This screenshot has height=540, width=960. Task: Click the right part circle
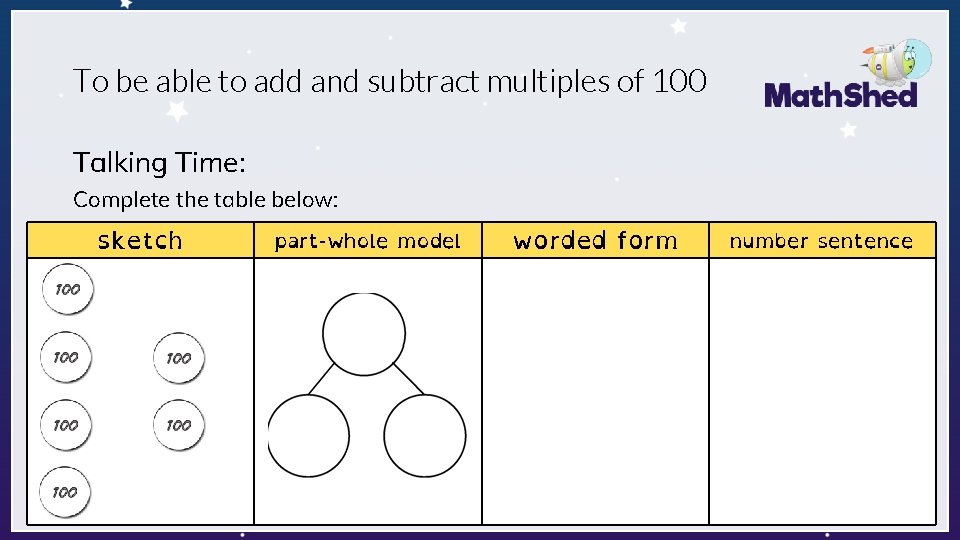(425, 436)
